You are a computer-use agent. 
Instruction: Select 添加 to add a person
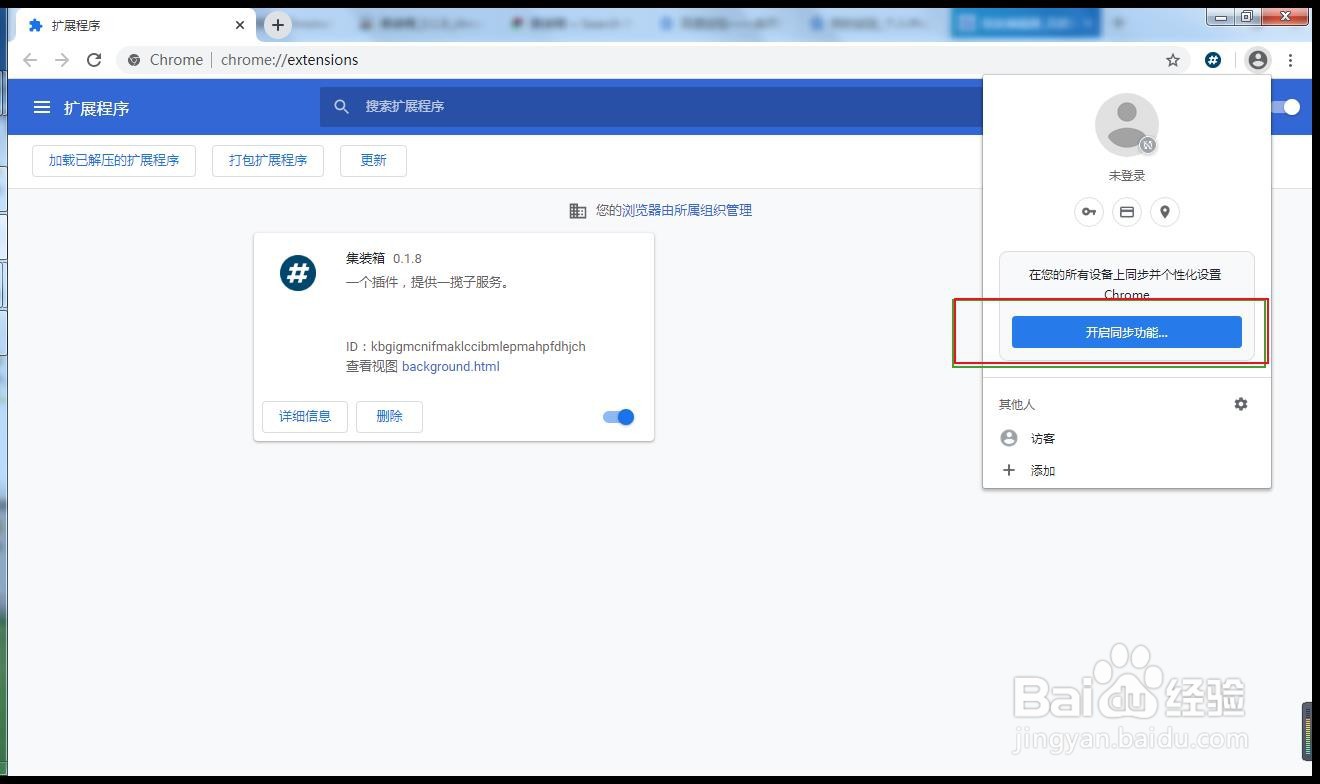click(1127, 470)
